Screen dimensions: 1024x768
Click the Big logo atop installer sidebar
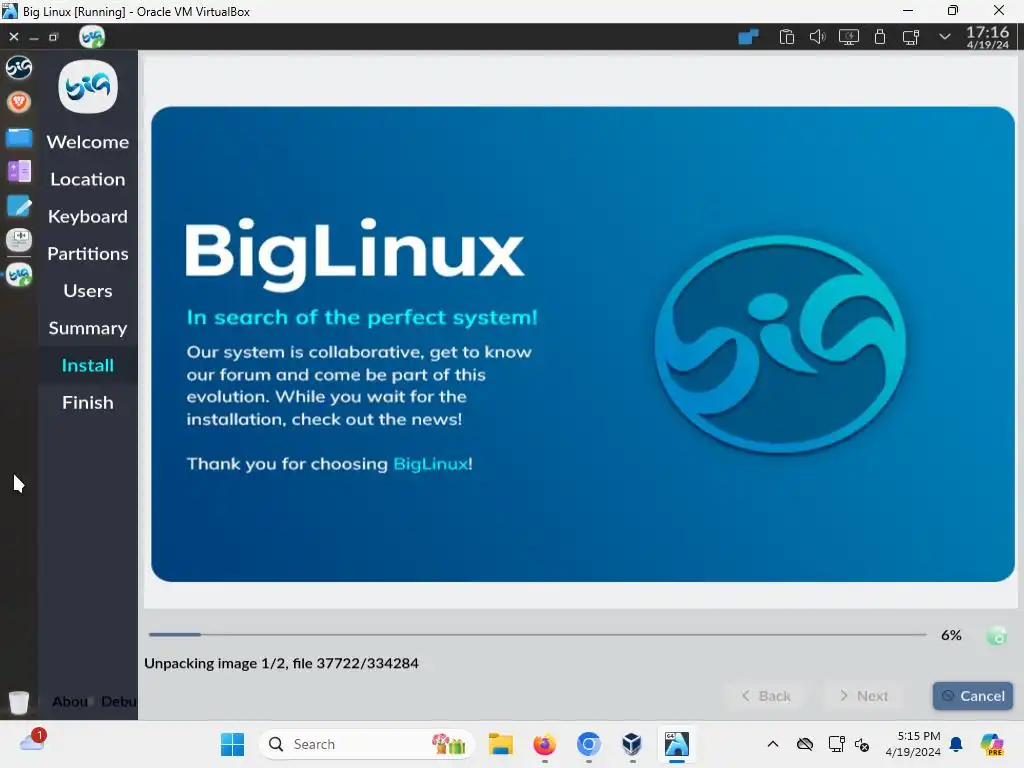tap(88, 87)
